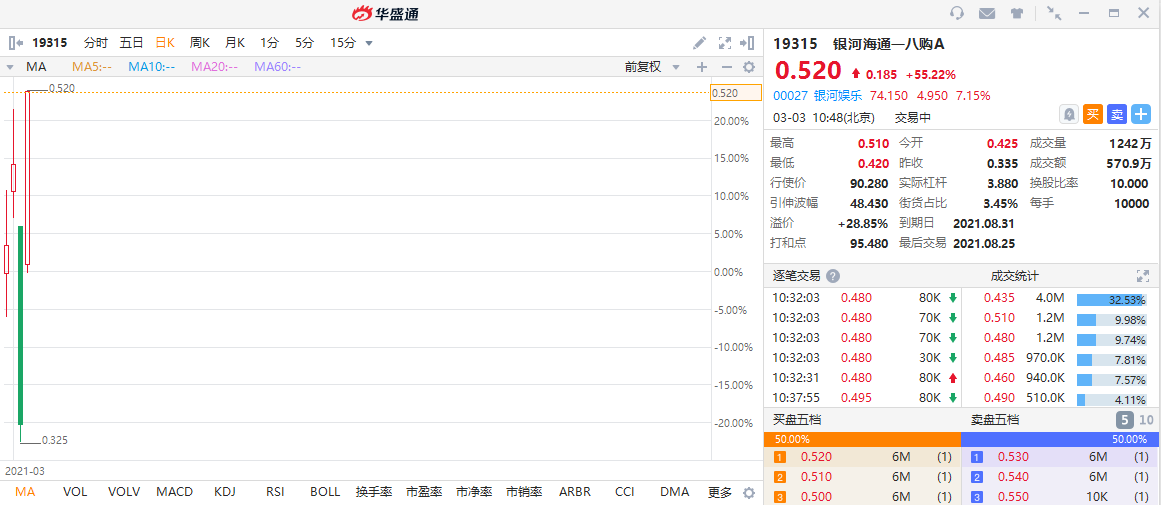Select the MA tab in bottom bar
This screenshot has height=505, width=1161.
25,492
